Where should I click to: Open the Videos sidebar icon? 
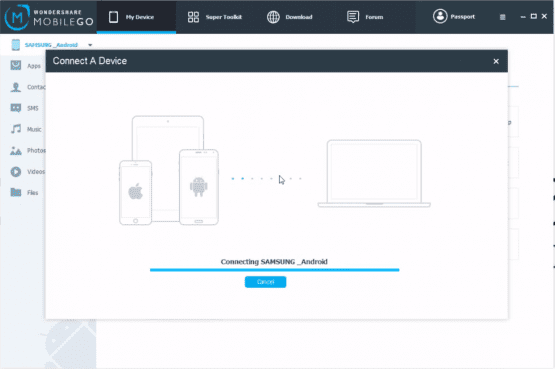click(x=16, y=172)
